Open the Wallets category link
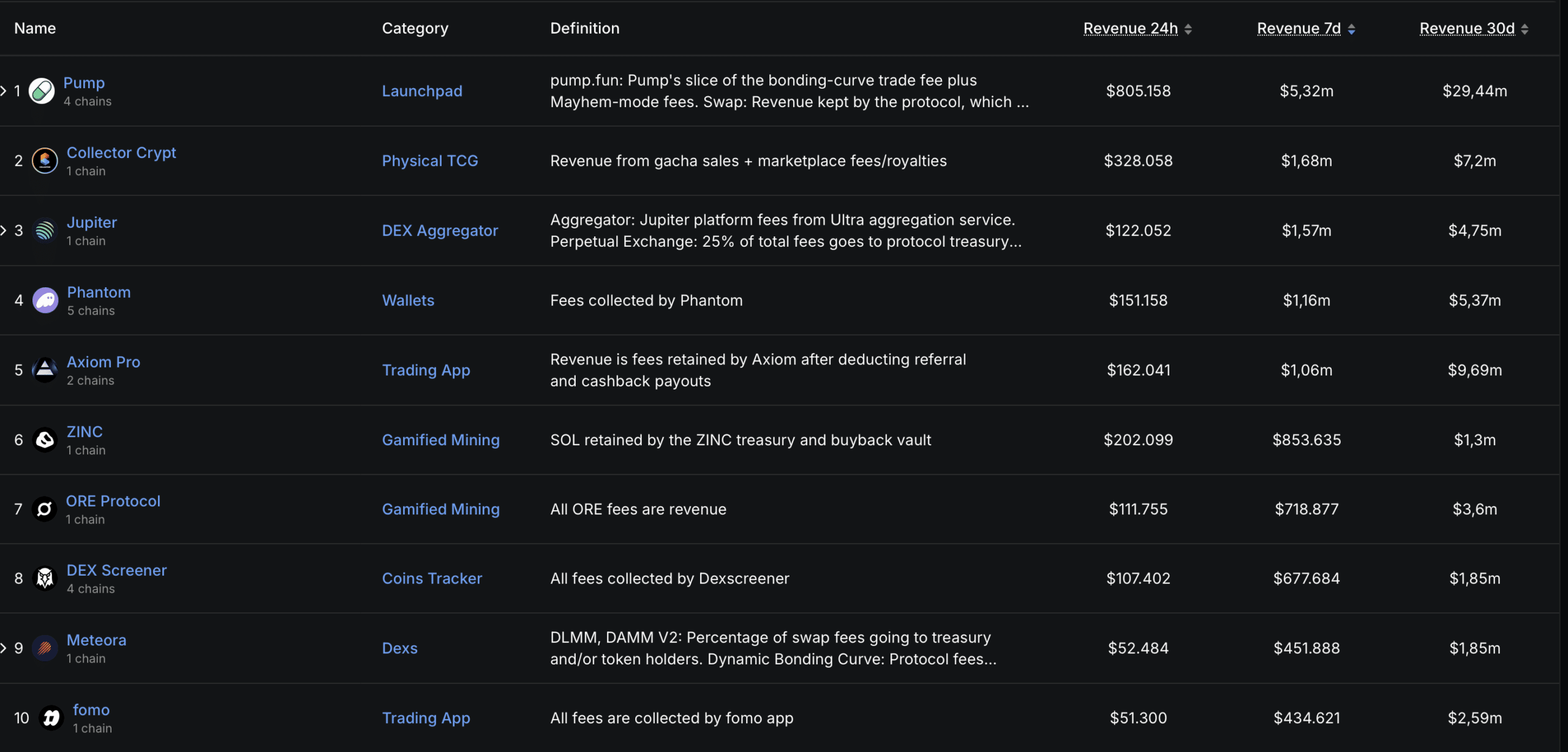Screen dimensions: 1568x752 408,301
